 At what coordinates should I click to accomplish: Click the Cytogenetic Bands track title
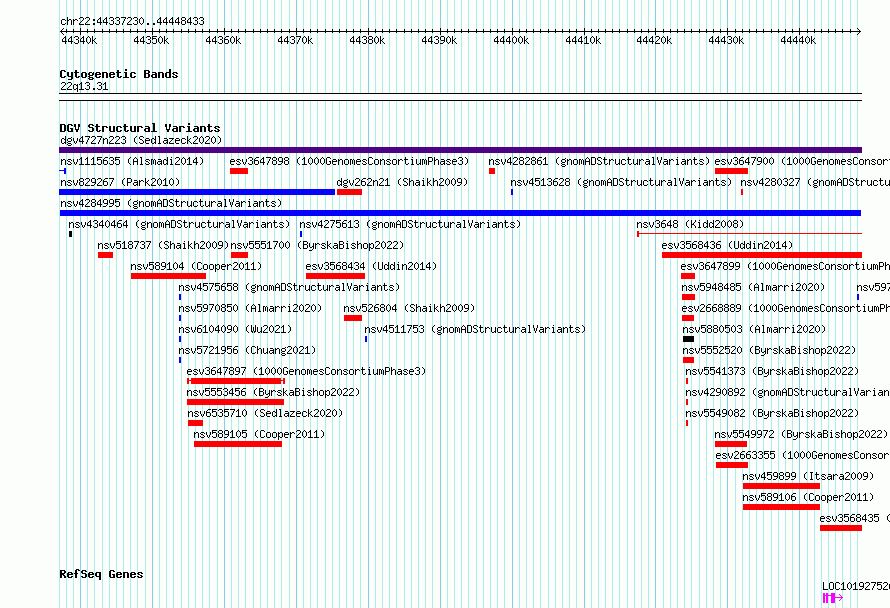point(119,74)
